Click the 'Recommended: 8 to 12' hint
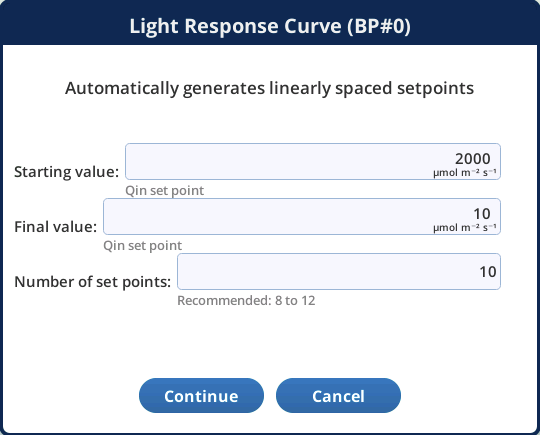Image resolution: width=540 pixels, height=435 pixels. (x=246, y=301)
